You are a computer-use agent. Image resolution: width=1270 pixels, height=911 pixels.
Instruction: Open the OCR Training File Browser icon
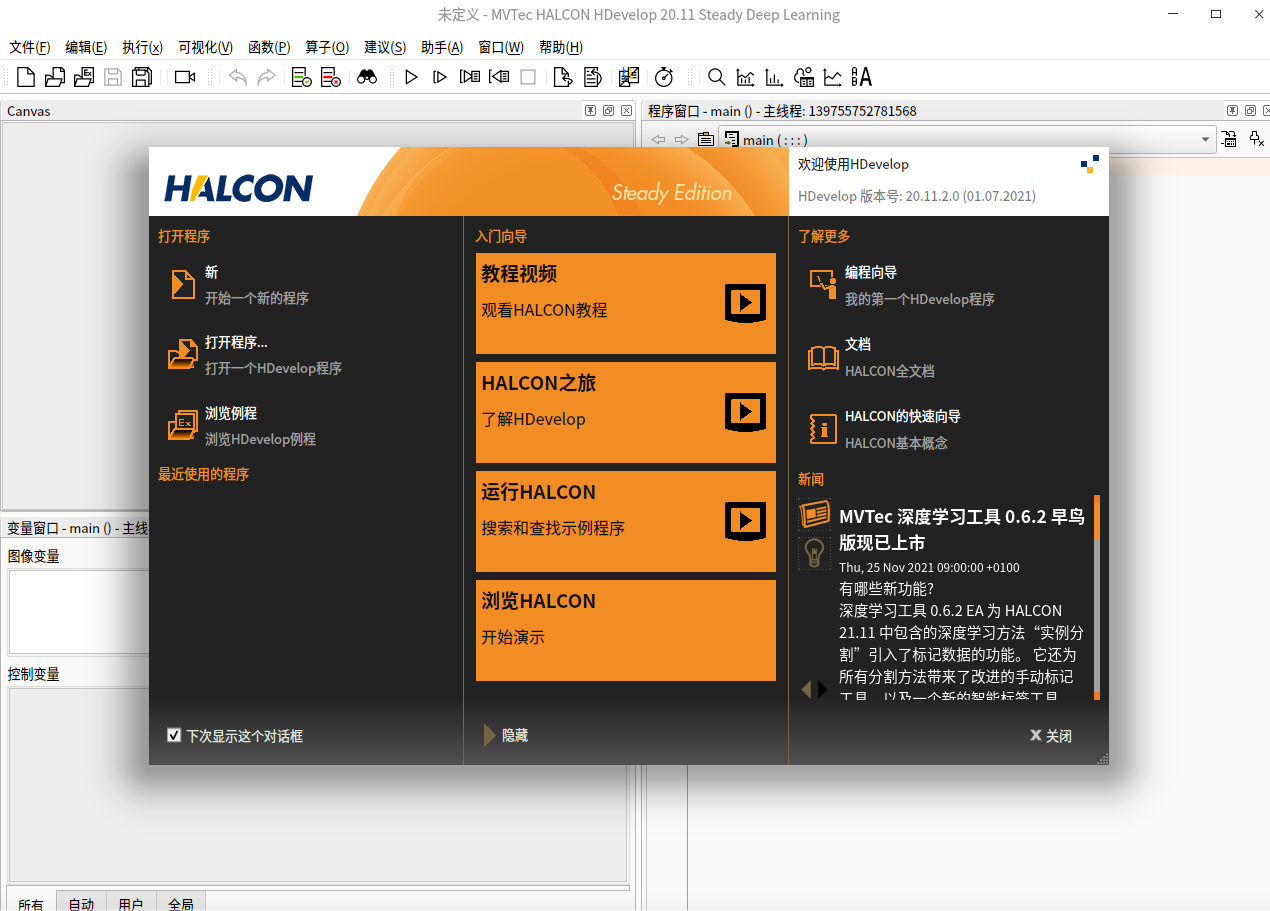861,77
